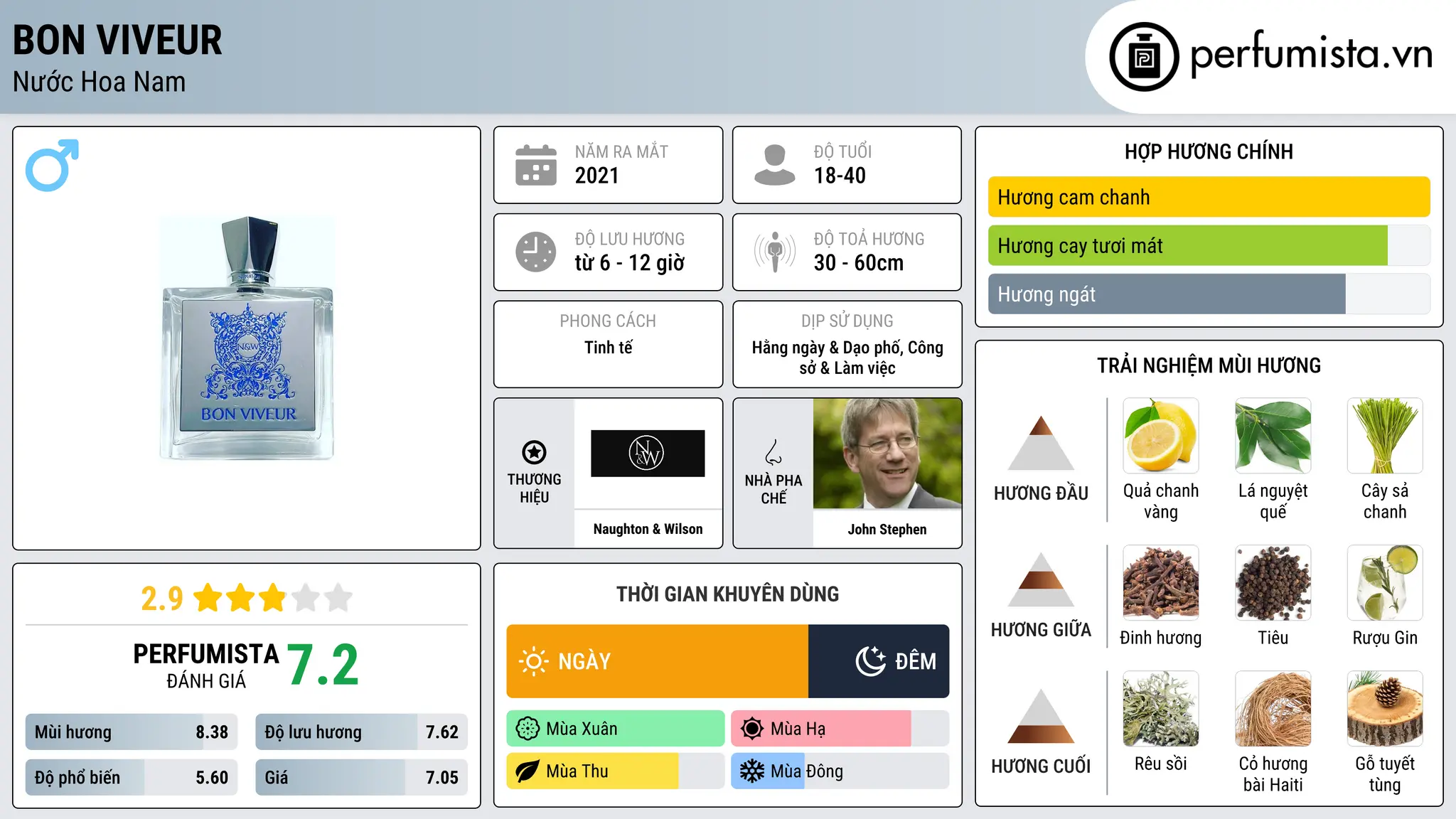
Task: Click the NGÀY label text
Action: click(584, 661)
